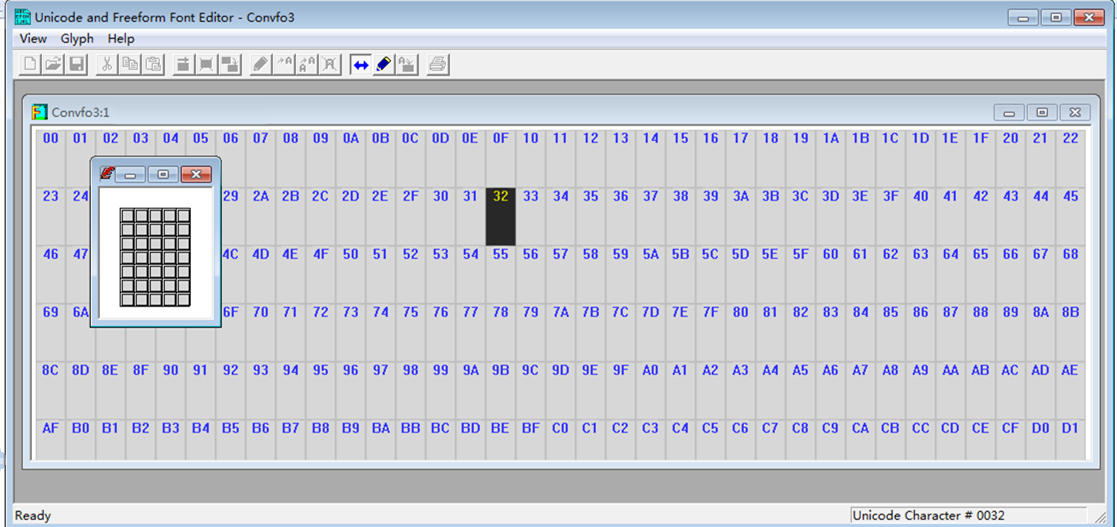This screenshot has height=527, width=1117.
Task: Click the Open folder toolbar icon
Action: pyautogui.click(x=53, y=65)
